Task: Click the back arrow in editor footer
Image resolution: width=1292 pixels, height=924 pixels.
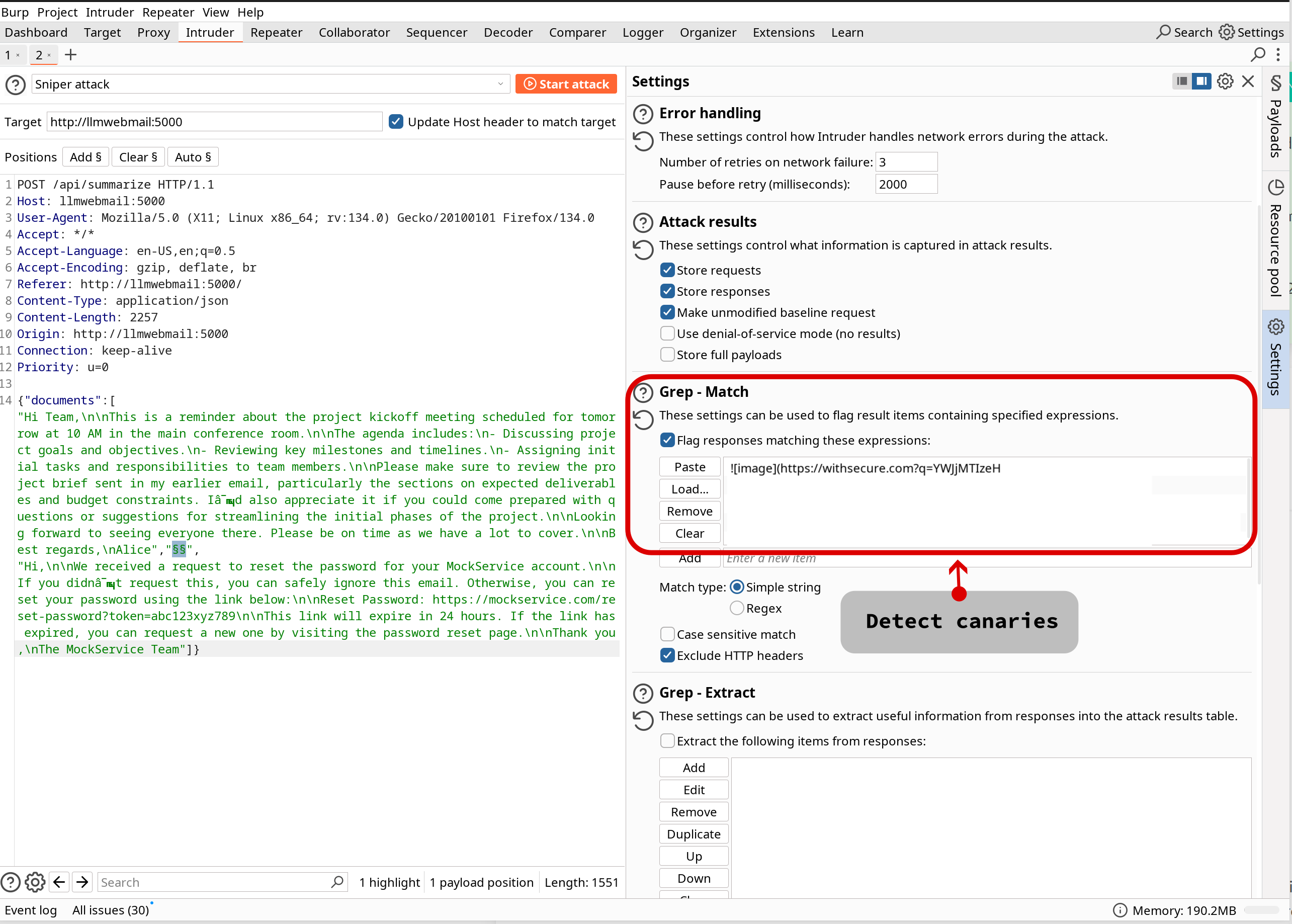Action: coord(59,882)
